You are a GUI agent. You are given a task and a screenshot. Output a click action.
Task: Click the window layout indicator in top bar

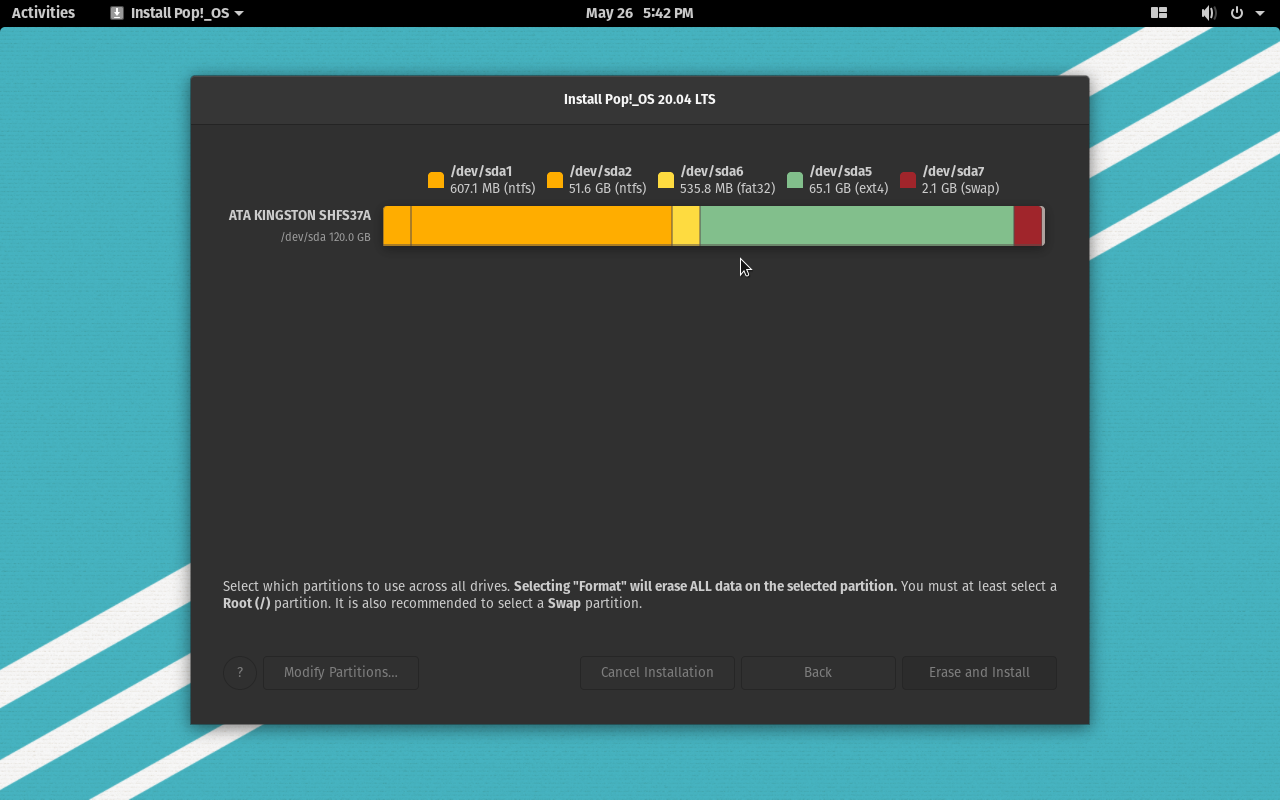(x=1159, y=13)
